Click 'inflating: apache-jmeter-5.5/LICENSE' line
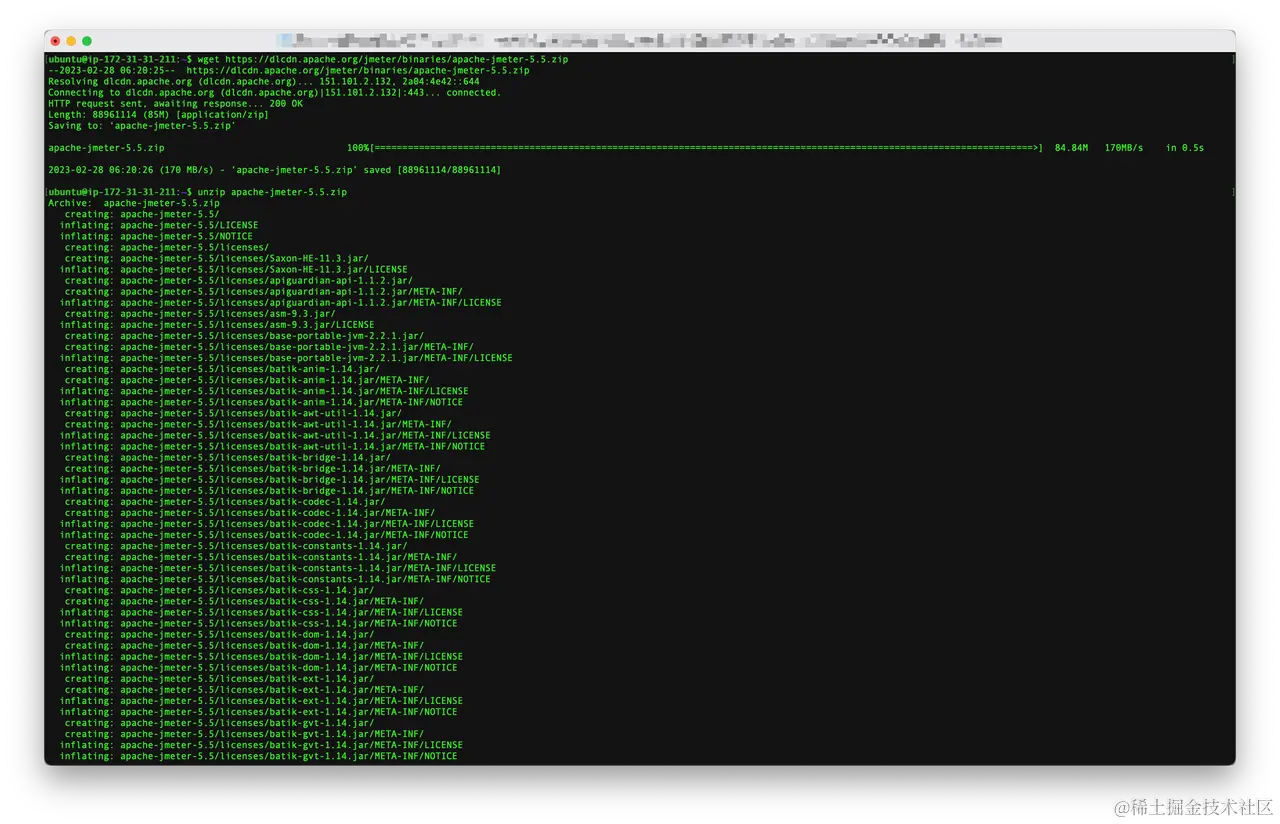The height and width of the screenshot is (824, 1280). pyautogui.click(x=158, y=225)
